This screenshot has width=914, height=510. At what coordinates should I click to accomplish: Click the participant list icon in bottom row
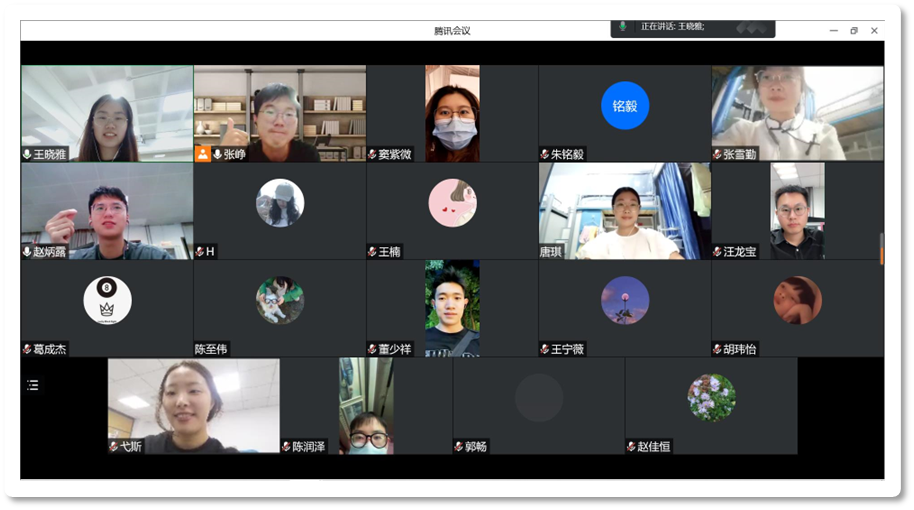(33, 385)
